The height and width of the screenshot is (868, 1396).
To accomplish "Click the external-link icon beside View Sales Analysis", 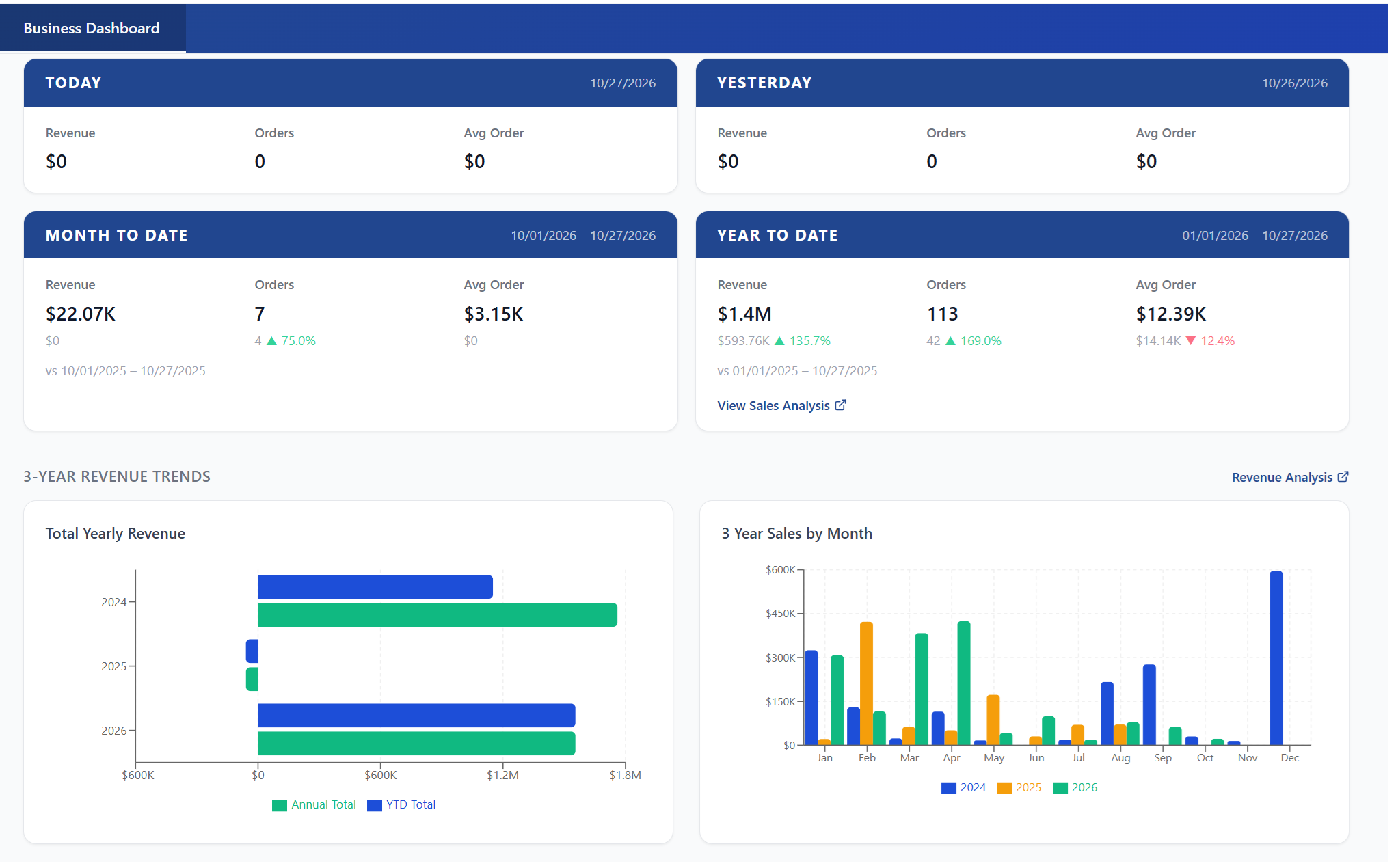I will tap(840, 405).
